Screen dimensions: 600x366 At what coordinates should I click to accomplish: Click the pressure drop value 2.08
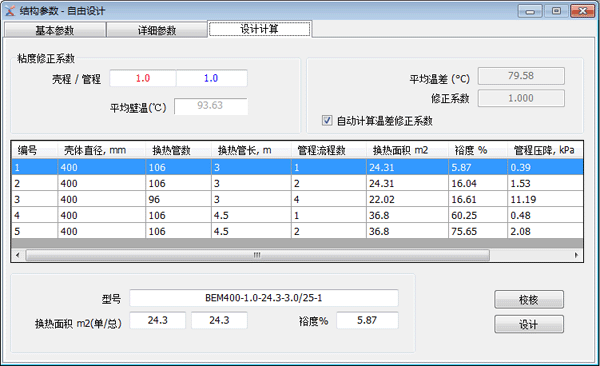click(x=545, y=231)
